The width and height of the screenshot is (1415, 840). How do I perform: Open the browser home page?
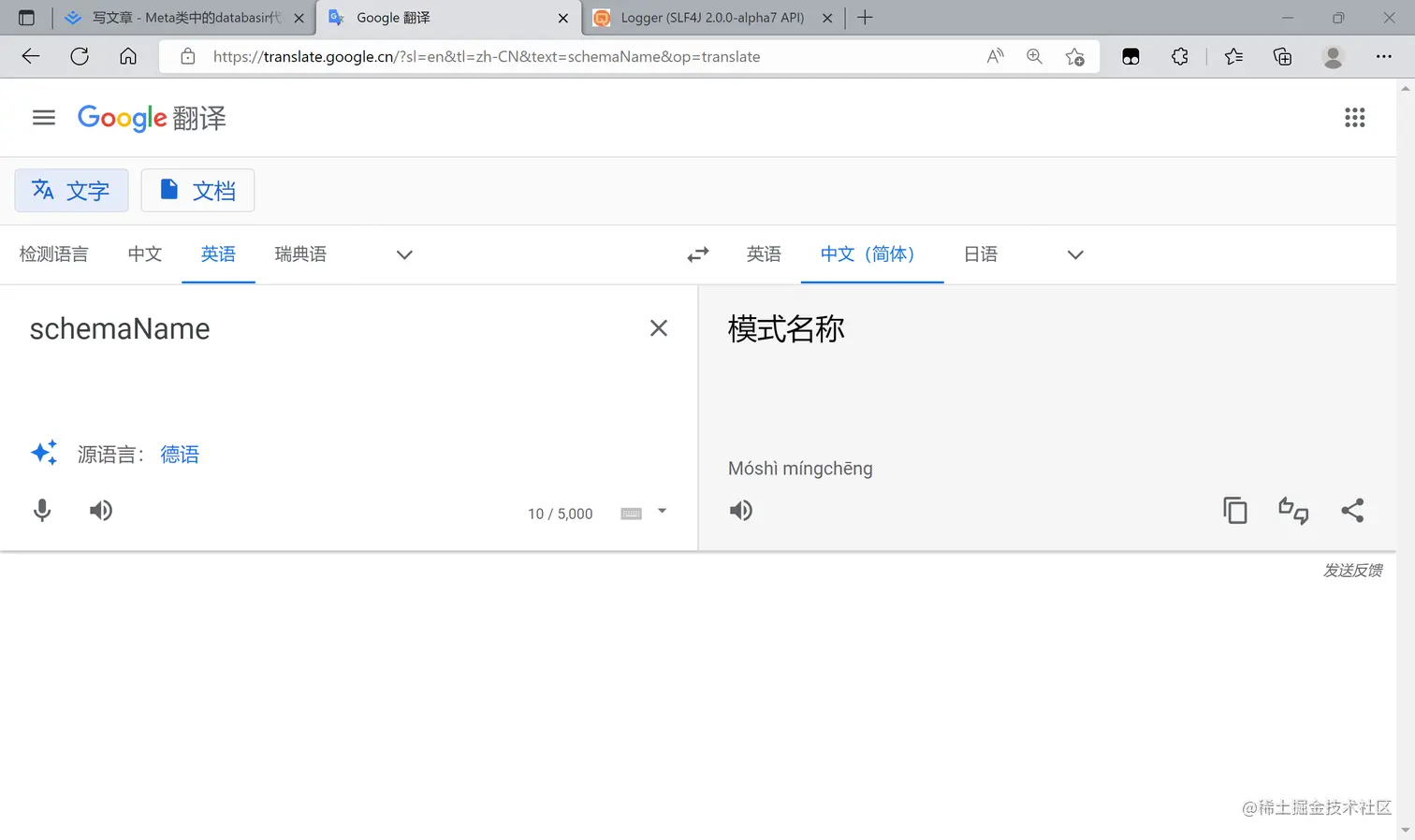point(128,56)
